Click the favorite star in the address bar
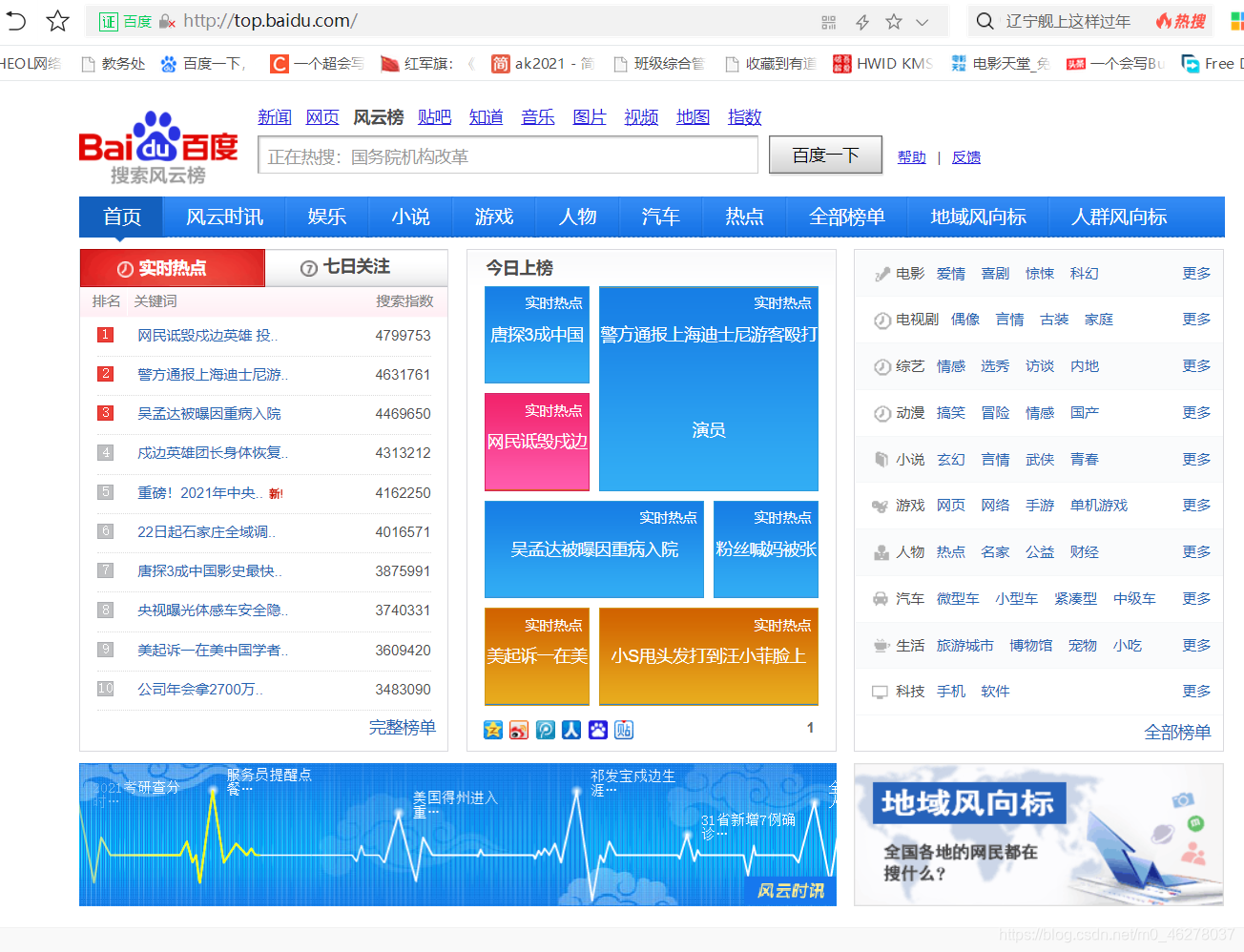This screenshot has width=1244, height=952. (893, 21)
